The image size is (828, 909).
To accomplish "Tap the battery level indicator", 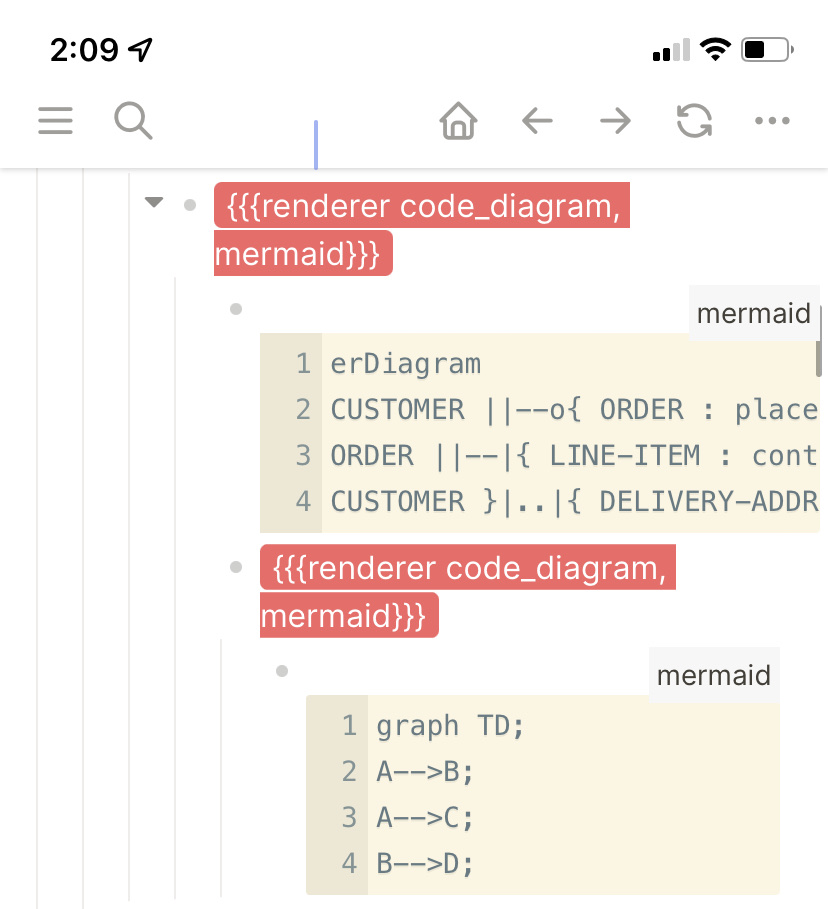I will 763,48.
